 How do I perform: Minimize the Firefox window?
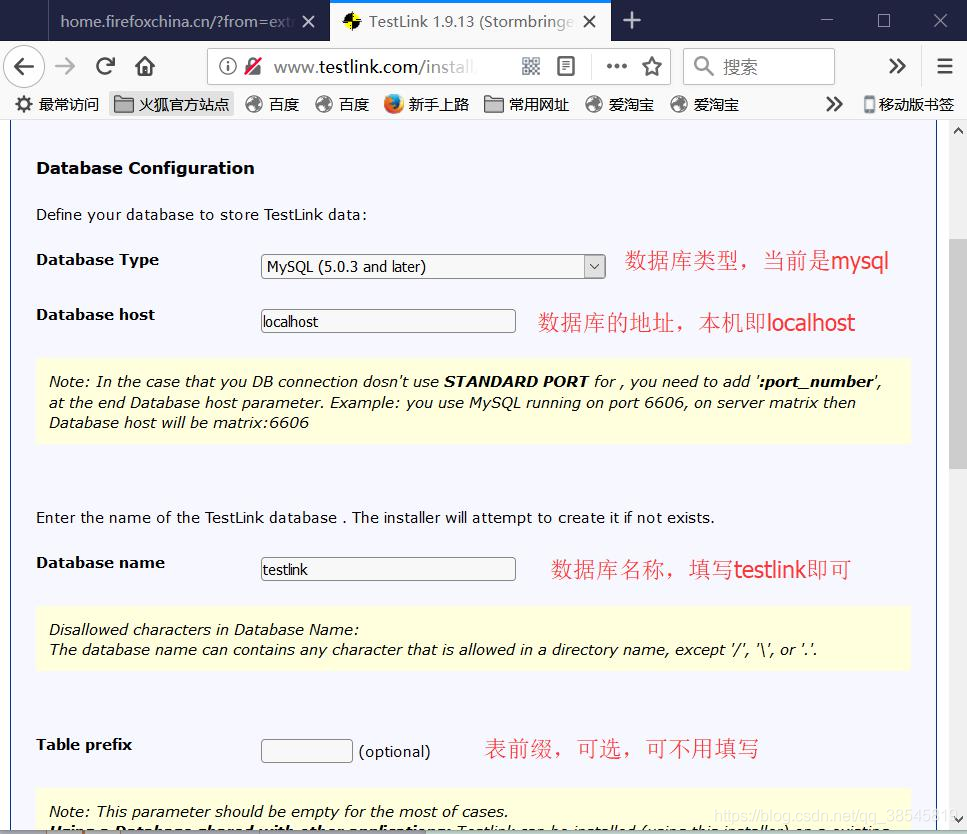click(x=827, y=20)
